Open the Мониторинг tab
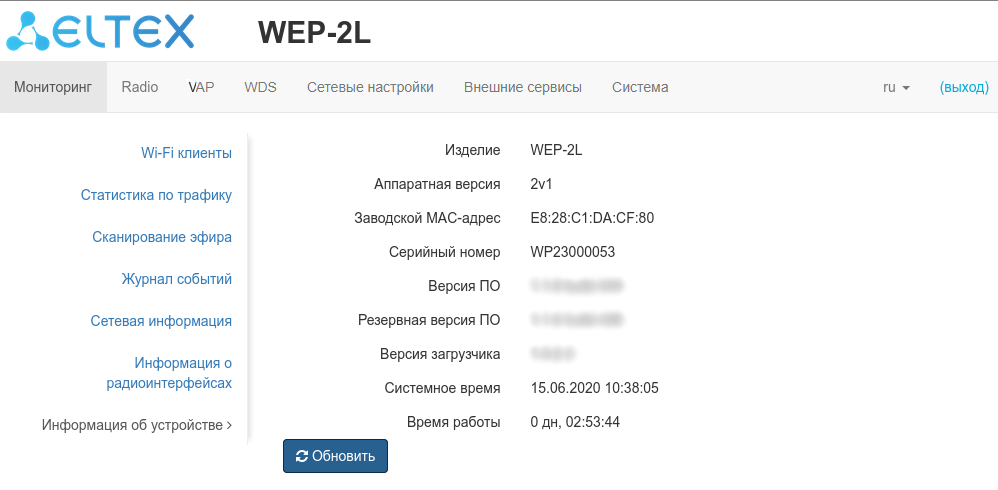 click(53, 87)
